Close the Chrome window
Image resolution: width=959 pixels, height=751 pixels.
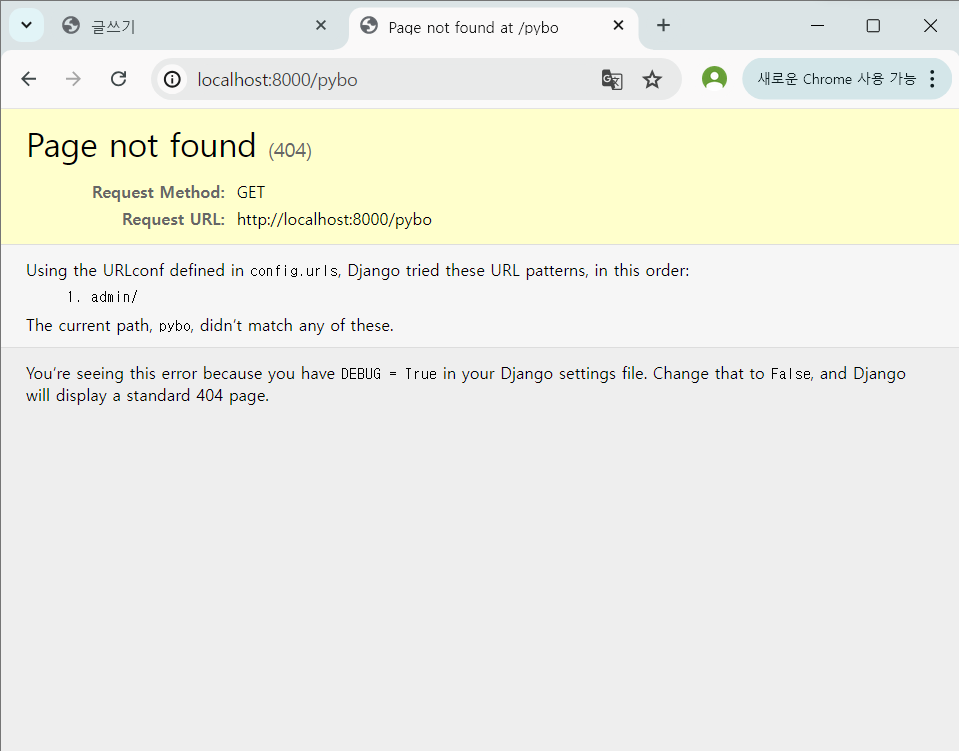pos(930,26)
